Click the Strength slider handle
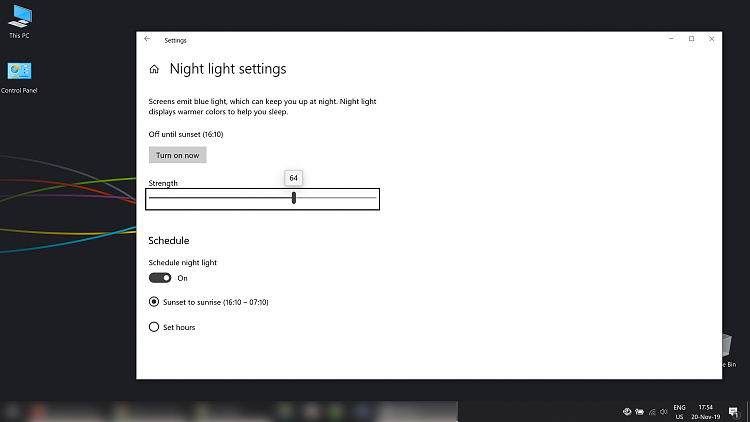The height and width of the screenshot is (422, 750). pos(294,198)
